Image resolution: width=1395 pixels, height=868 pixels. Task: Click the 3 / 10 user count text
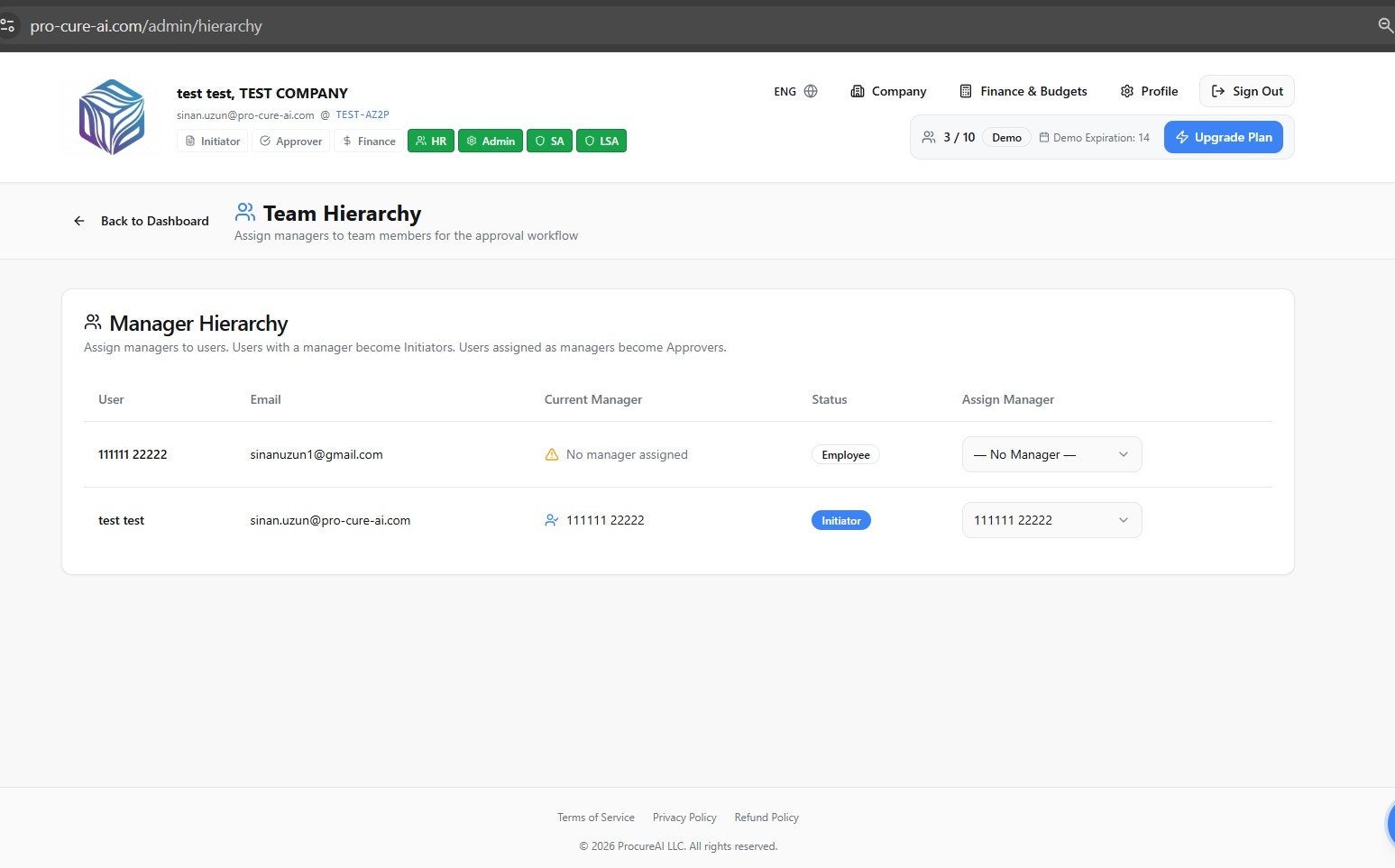[959, 137]
